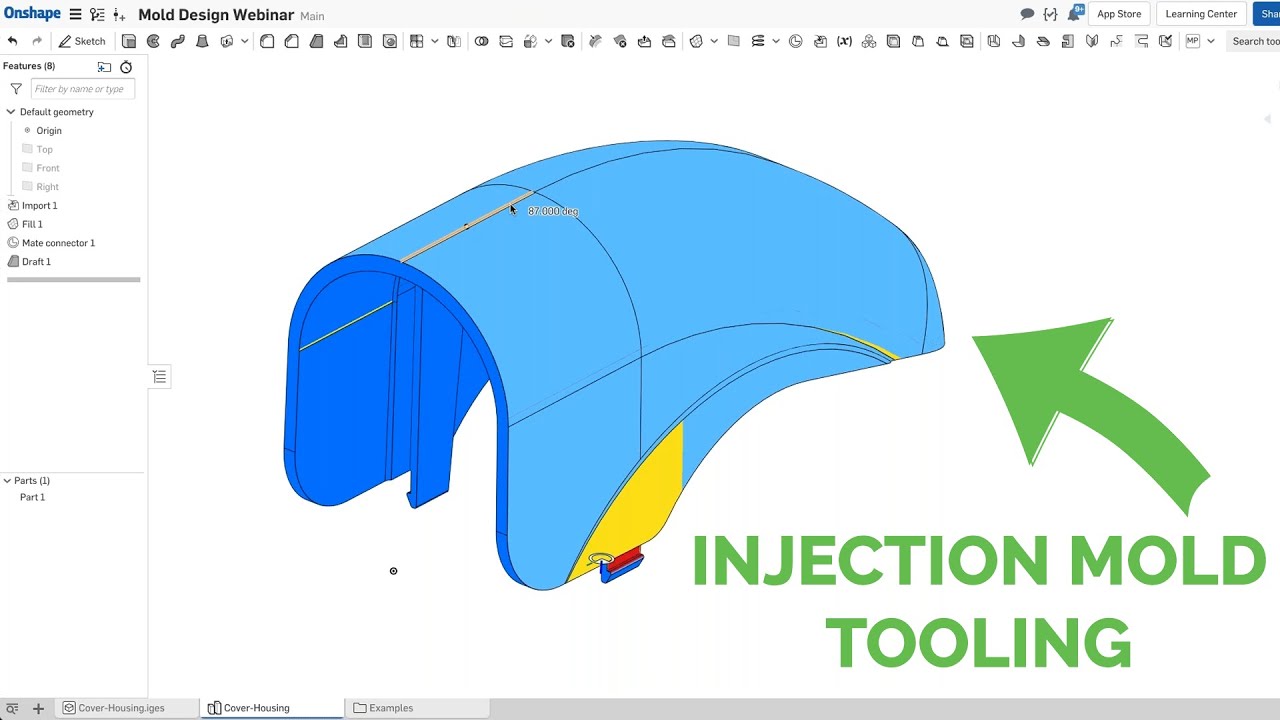Select the Delete face tool

pos(620,41)
